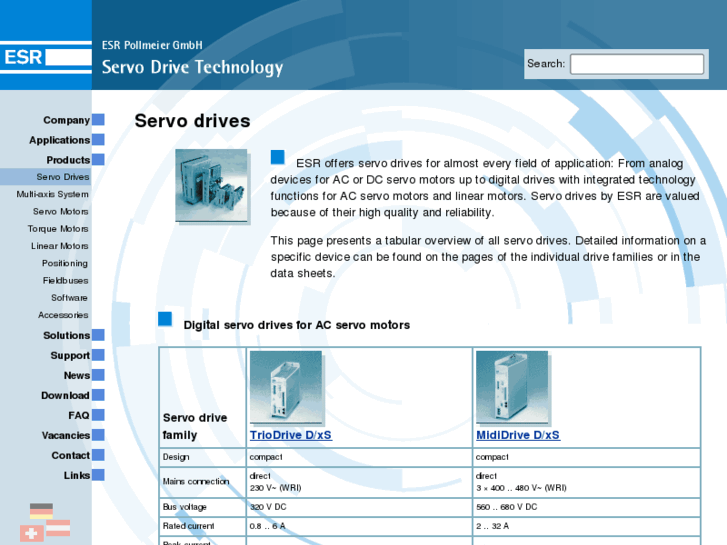
Task: Open the Support menu
Action: (x=70, y=355)
